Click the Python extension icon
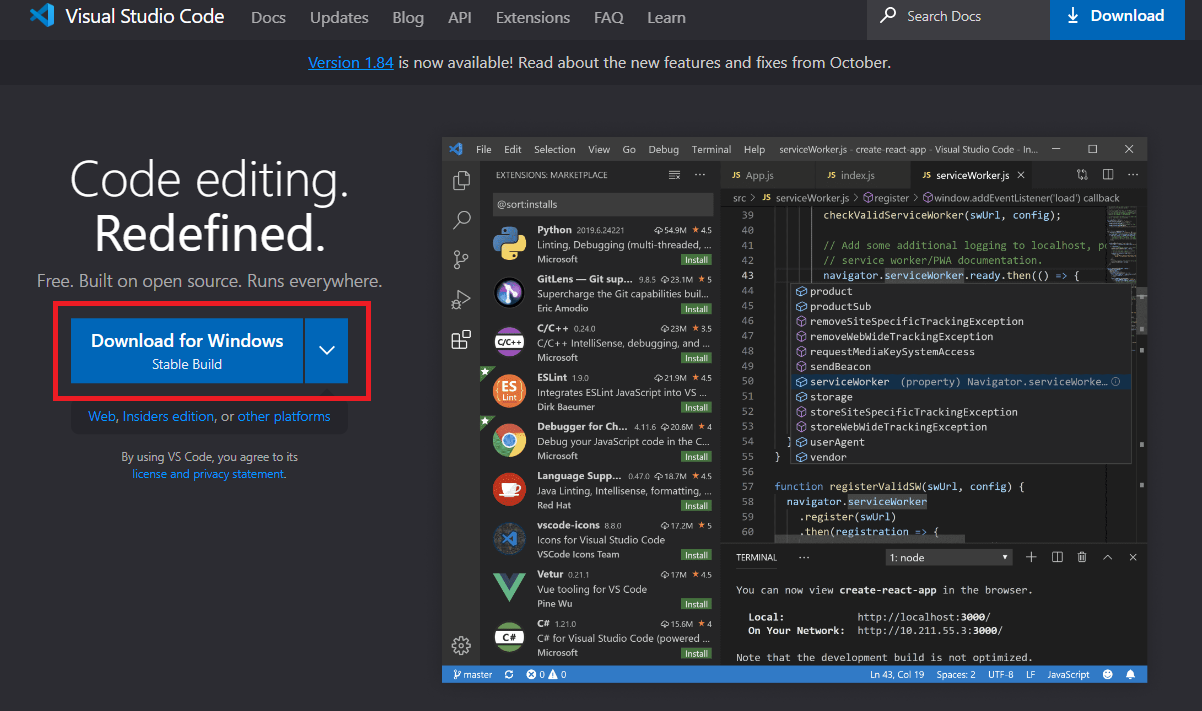The image size is (1202, 711). pos(510,242)
